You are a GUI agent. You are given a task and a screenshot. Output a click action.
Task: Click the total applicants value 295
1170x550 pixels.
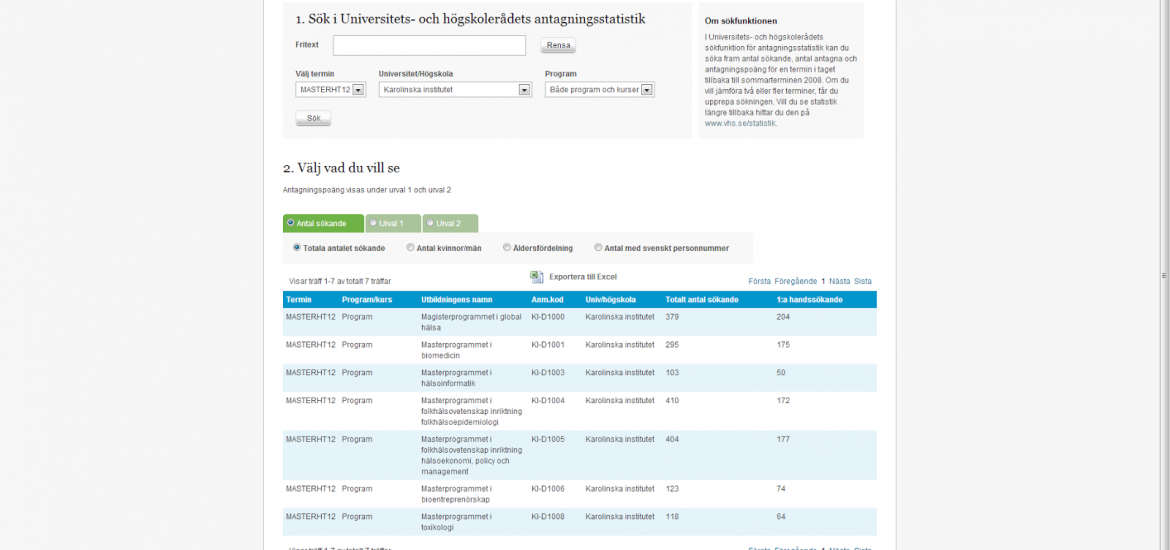pos(672,345)
